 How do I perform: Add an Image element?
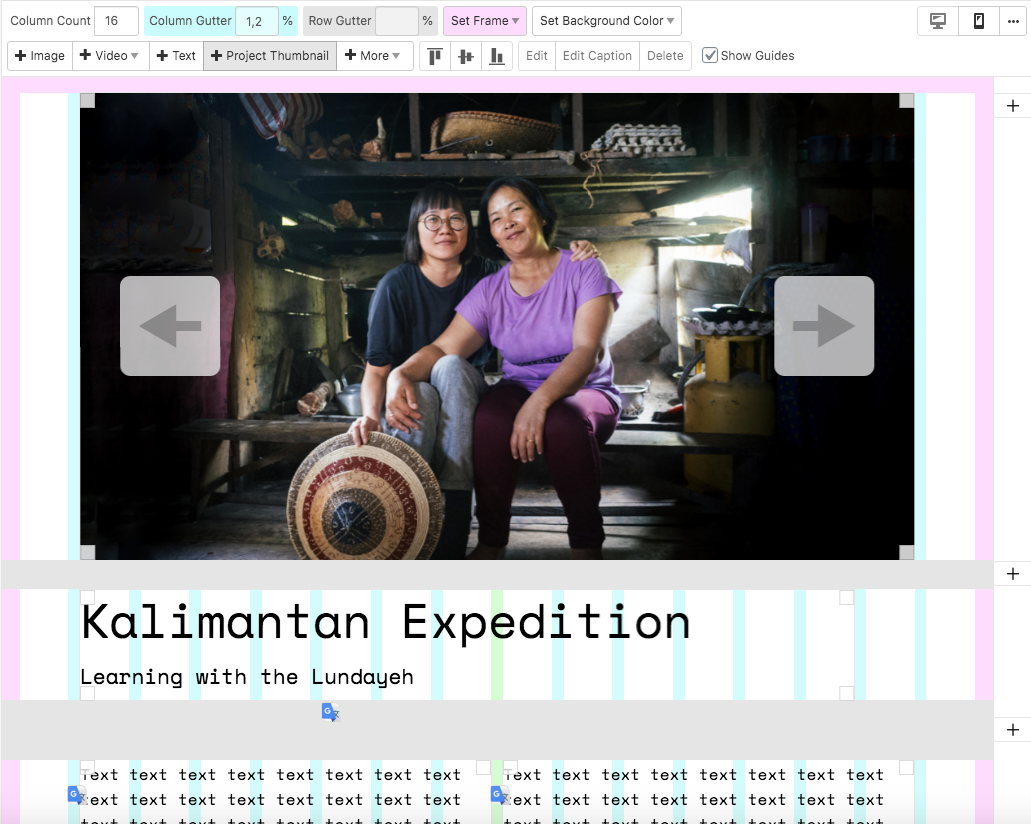(x=40, y=56)
